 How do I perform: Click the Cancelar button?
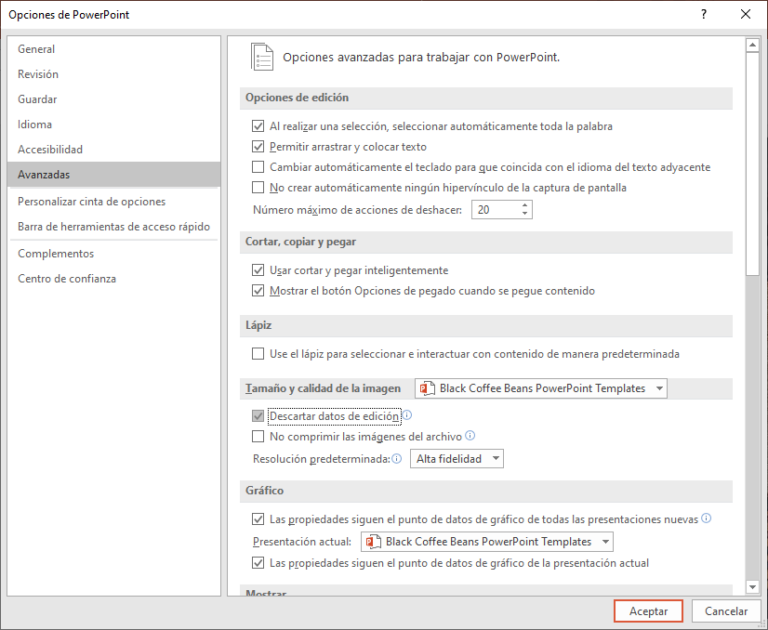pyautogui.click(x=726, y=611)
